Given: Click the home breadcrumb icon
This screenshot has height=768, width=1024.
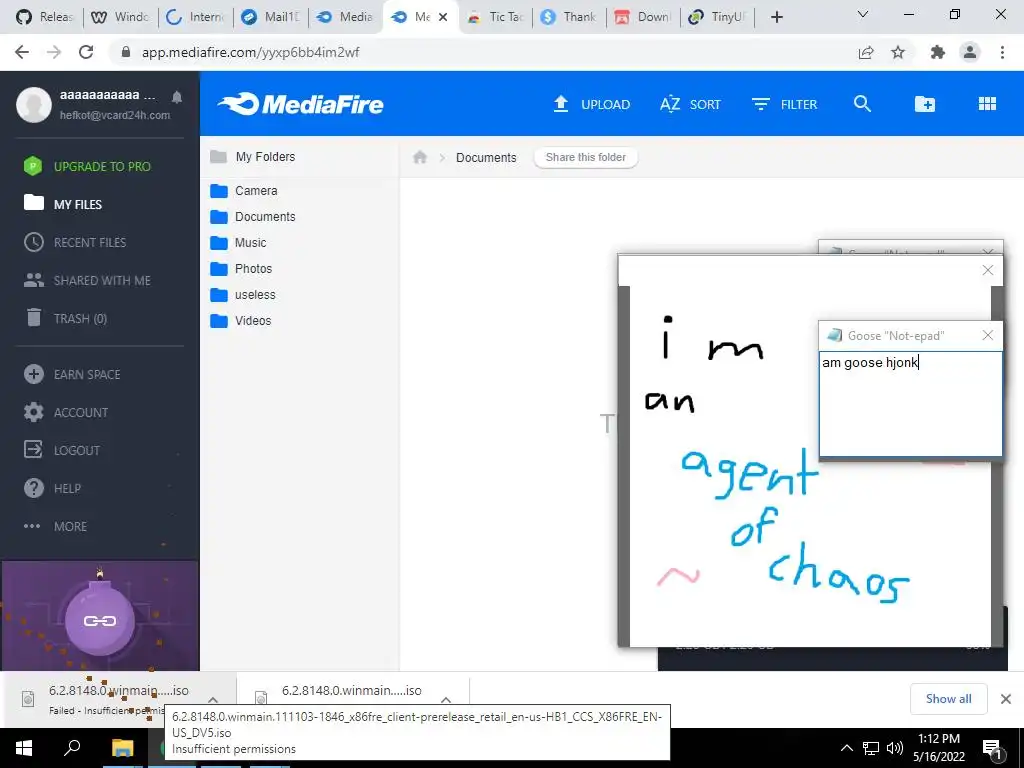Looking at the screenshot, I should (420, 157).
